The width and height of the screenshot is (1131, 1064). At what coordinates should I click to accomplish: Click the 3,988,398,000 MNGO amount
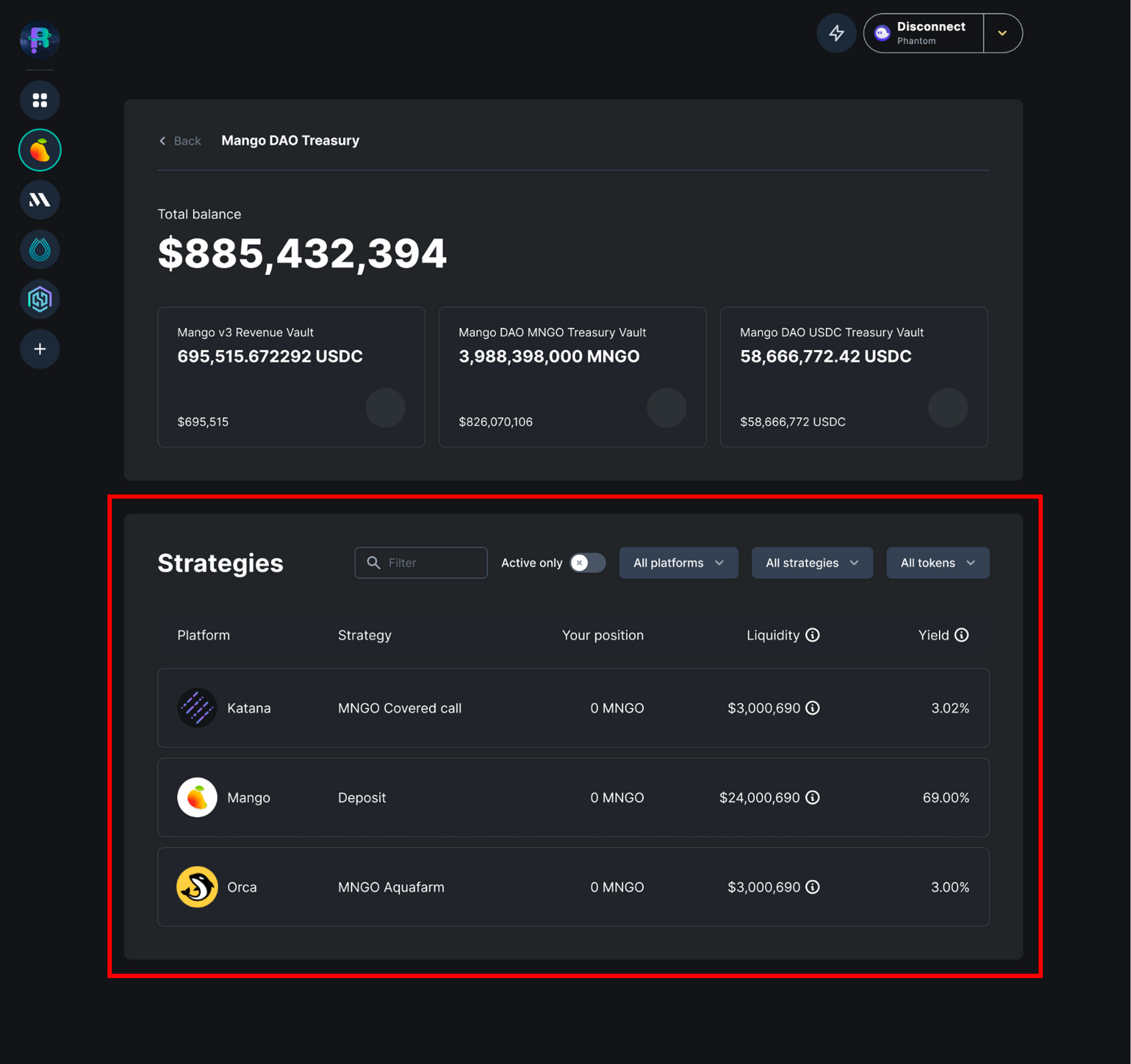click(549, 356)
